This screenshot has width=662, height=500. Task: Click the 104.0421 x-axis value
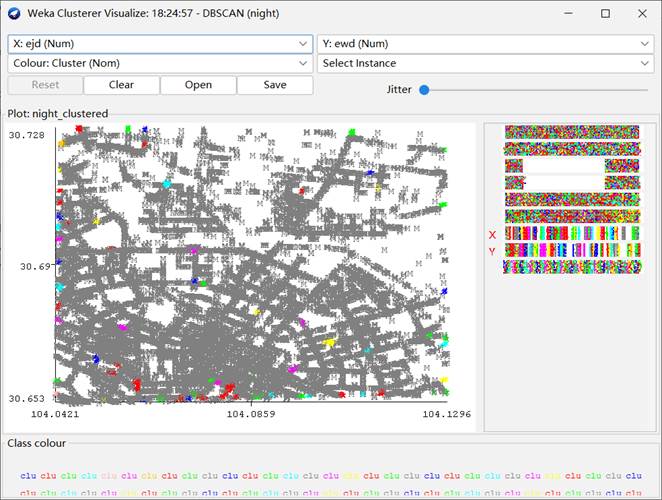point(55,414)
